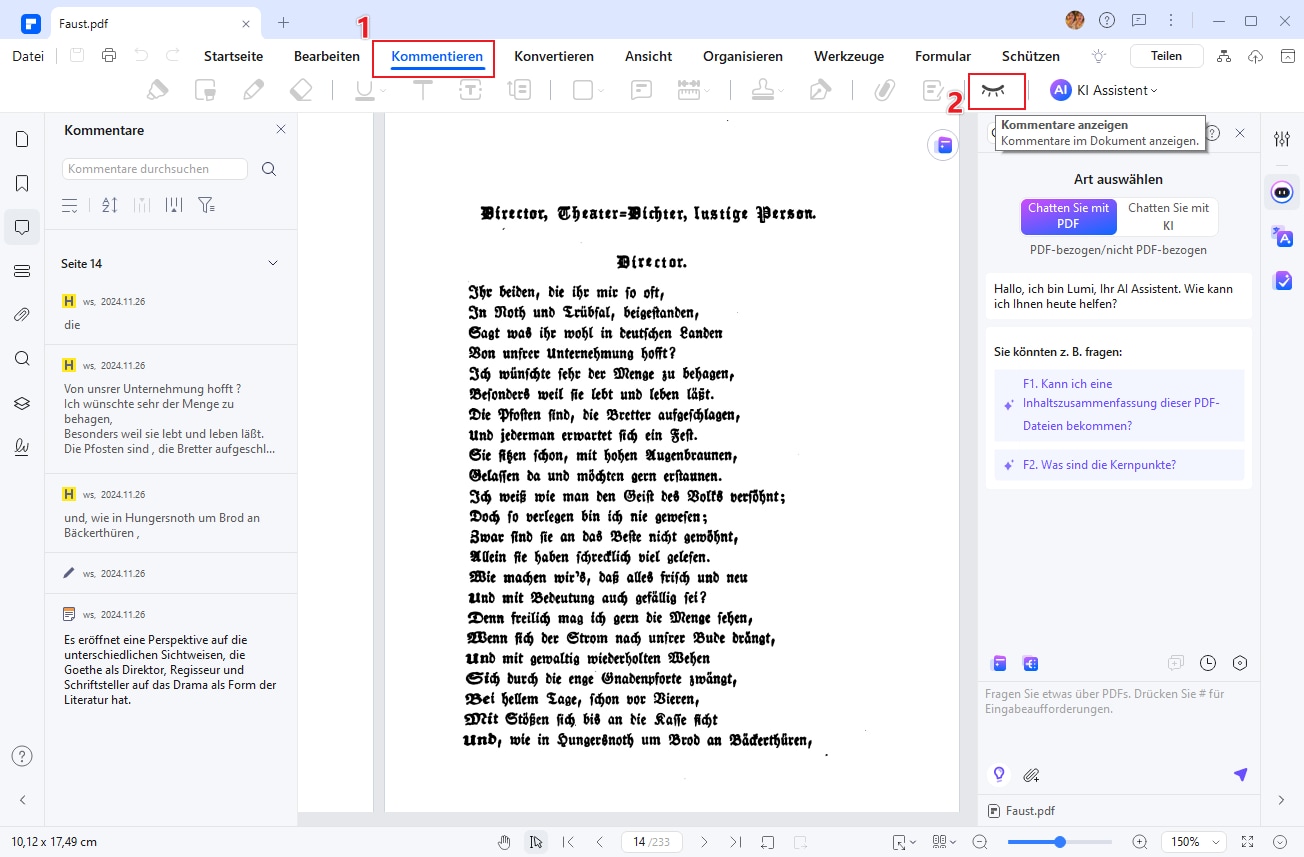
Task: Open the Werkzeuge tab
Action: (x=849, y=56)
